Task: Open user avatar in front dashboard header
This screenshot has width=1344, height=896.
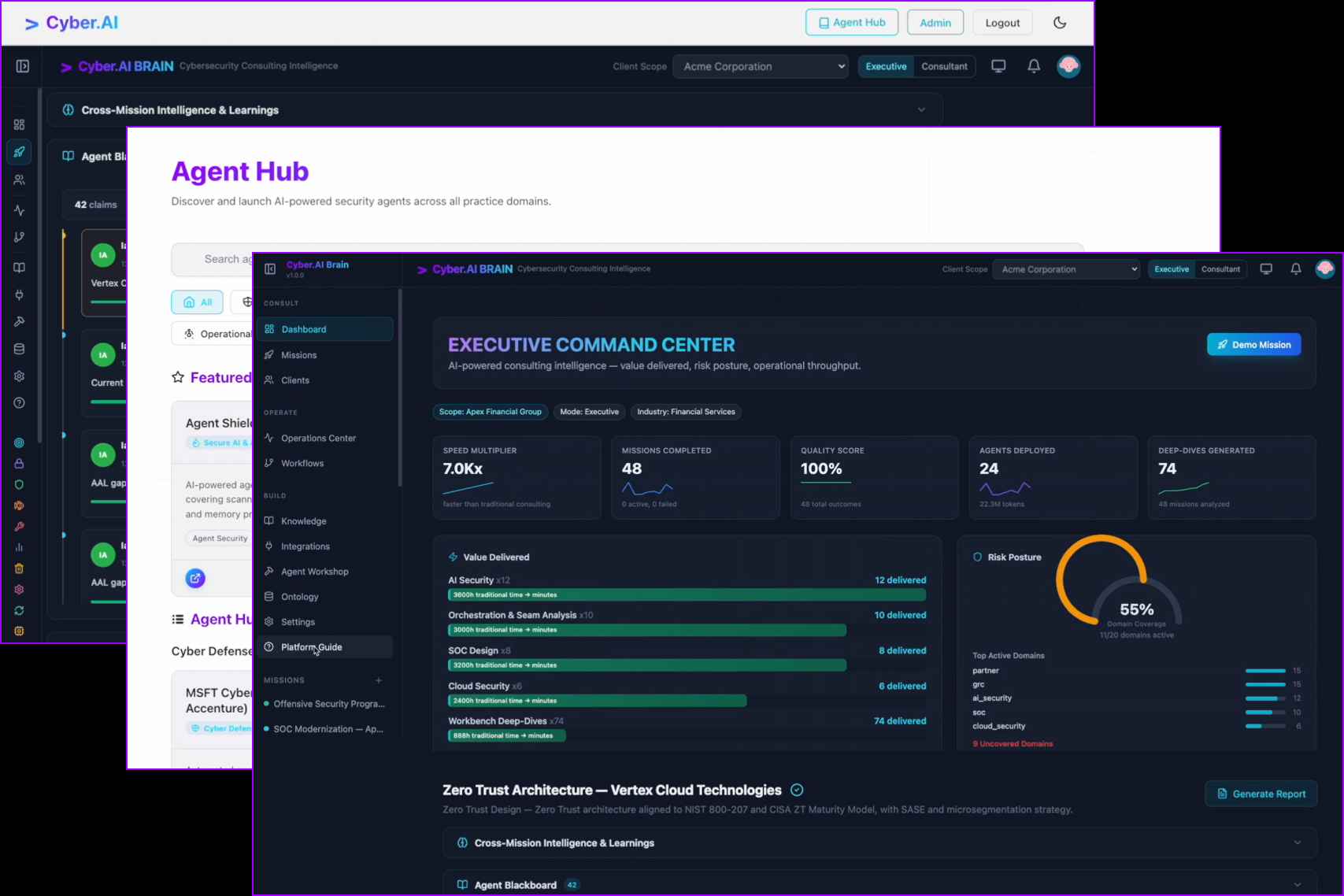Action: (x=1325, y=269)
